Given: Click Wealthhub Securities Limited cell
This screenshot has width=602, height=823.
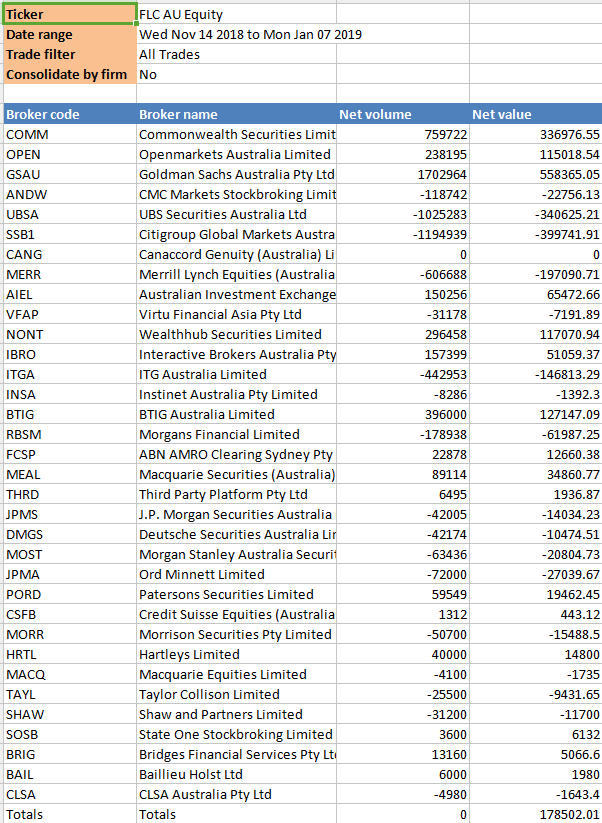Looking at the screenshot, I should (x=236, y=334).
